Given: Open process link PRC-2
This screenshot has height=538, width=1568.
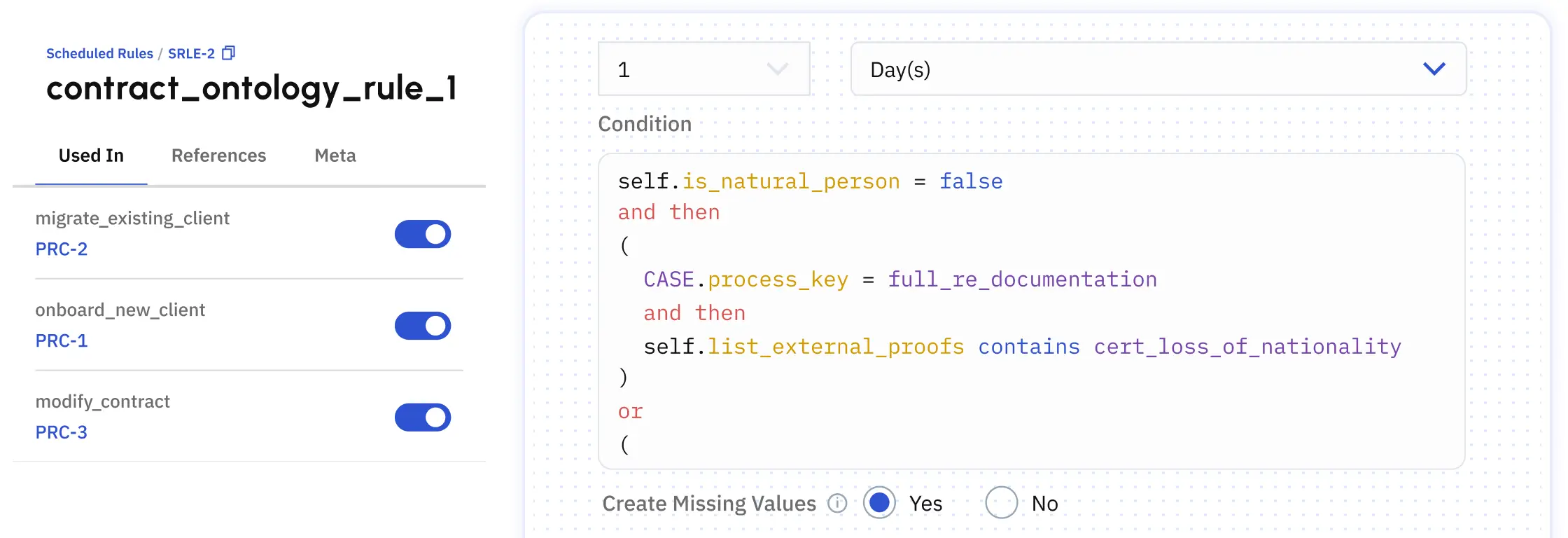Looking at the screenshot, I should [62, 249].
